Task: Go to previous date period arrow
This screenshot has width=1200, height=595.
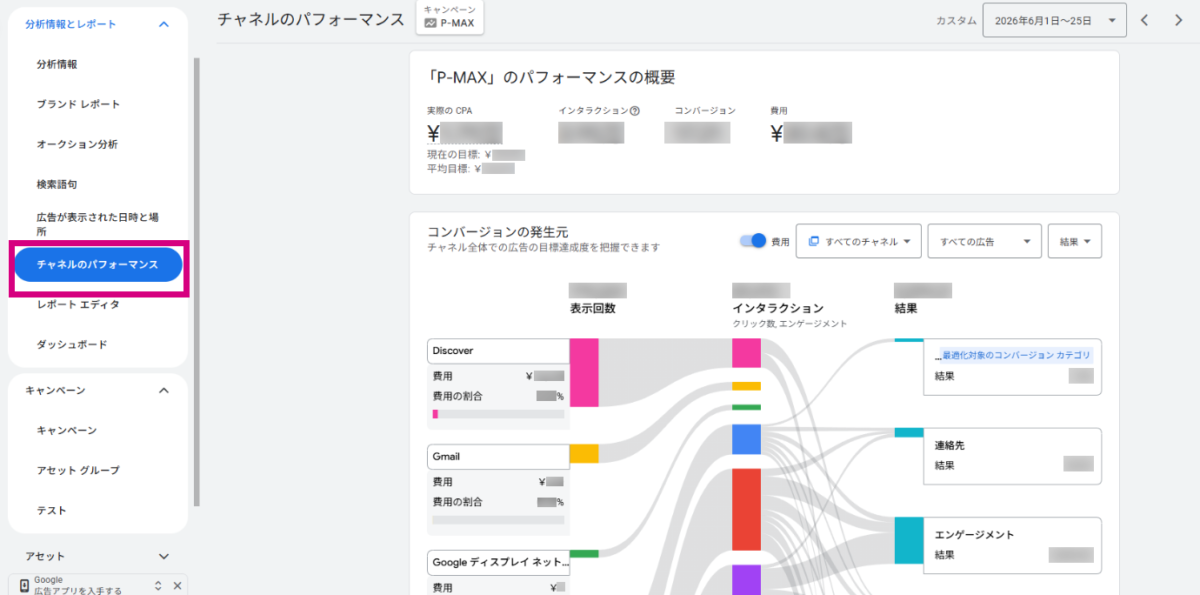Action: coord(1145,20)
